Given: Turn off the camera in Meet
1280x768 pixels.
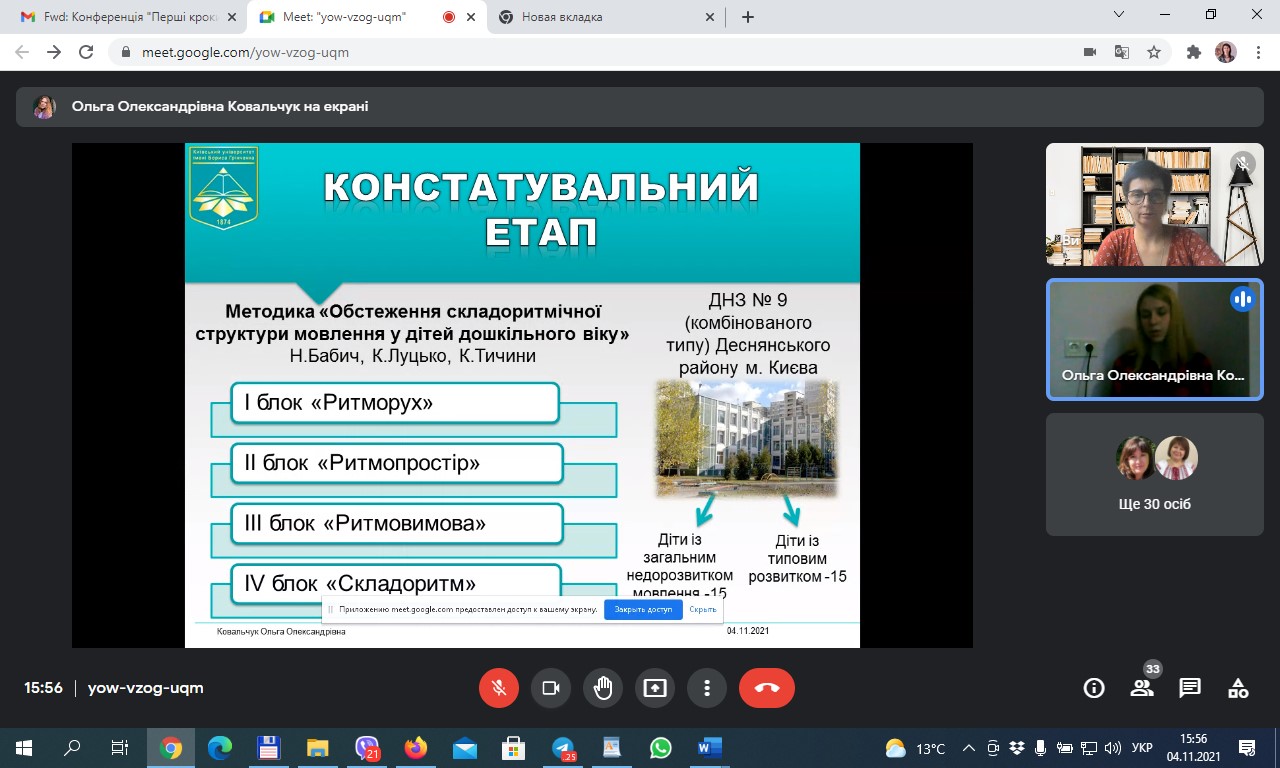Looking at the screenshot, I should (x=551, y=687).
